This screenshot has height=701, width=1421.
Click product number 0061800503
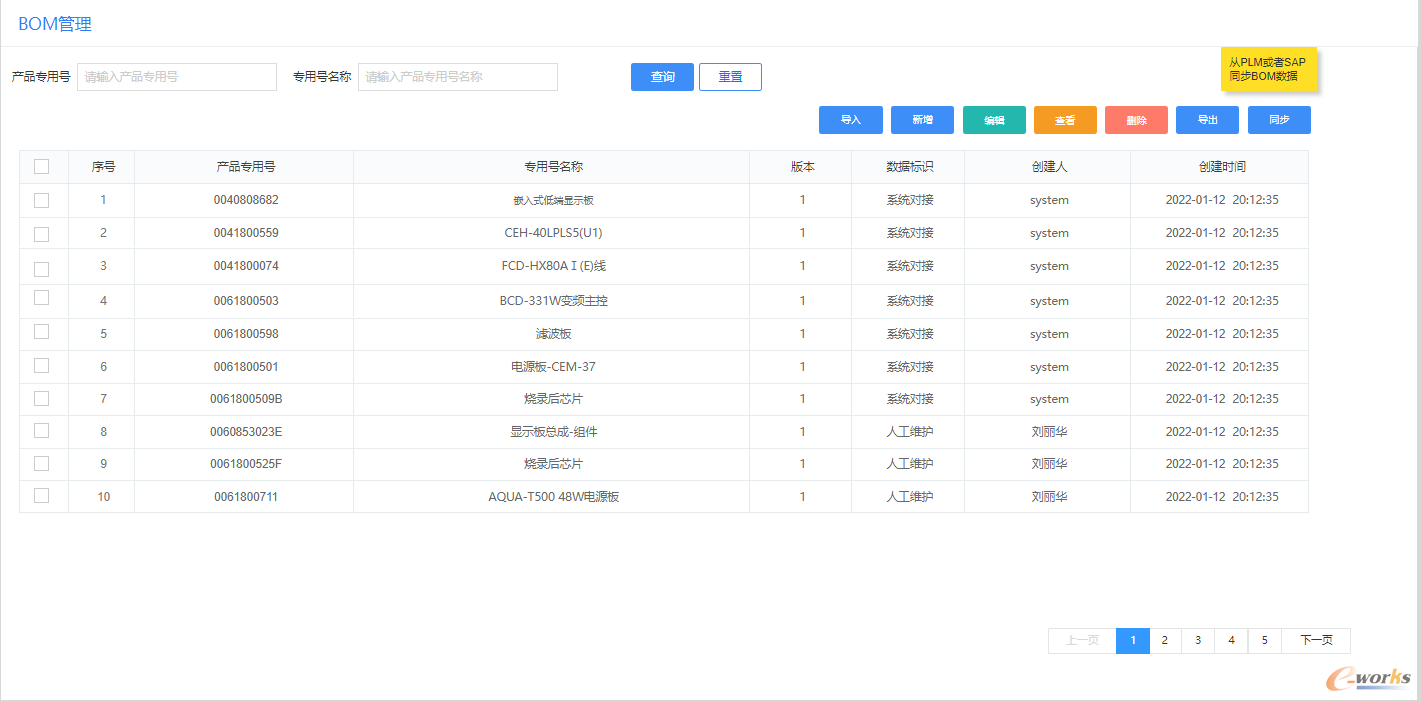pyautogui.click(x=246, y=301)
